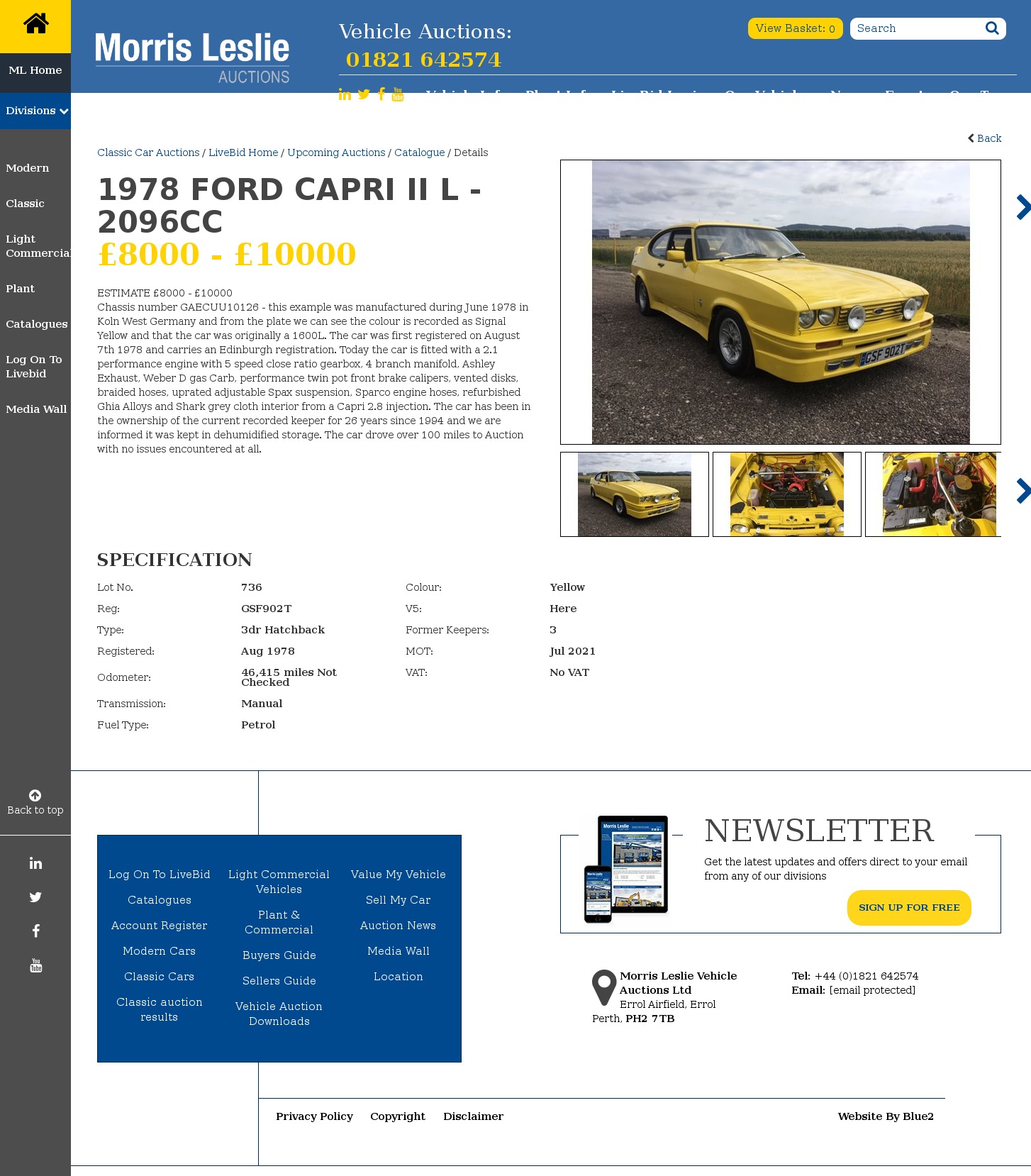Open Value My Vehicle link
The image size is (1031, 1176).
pos(399,875)
